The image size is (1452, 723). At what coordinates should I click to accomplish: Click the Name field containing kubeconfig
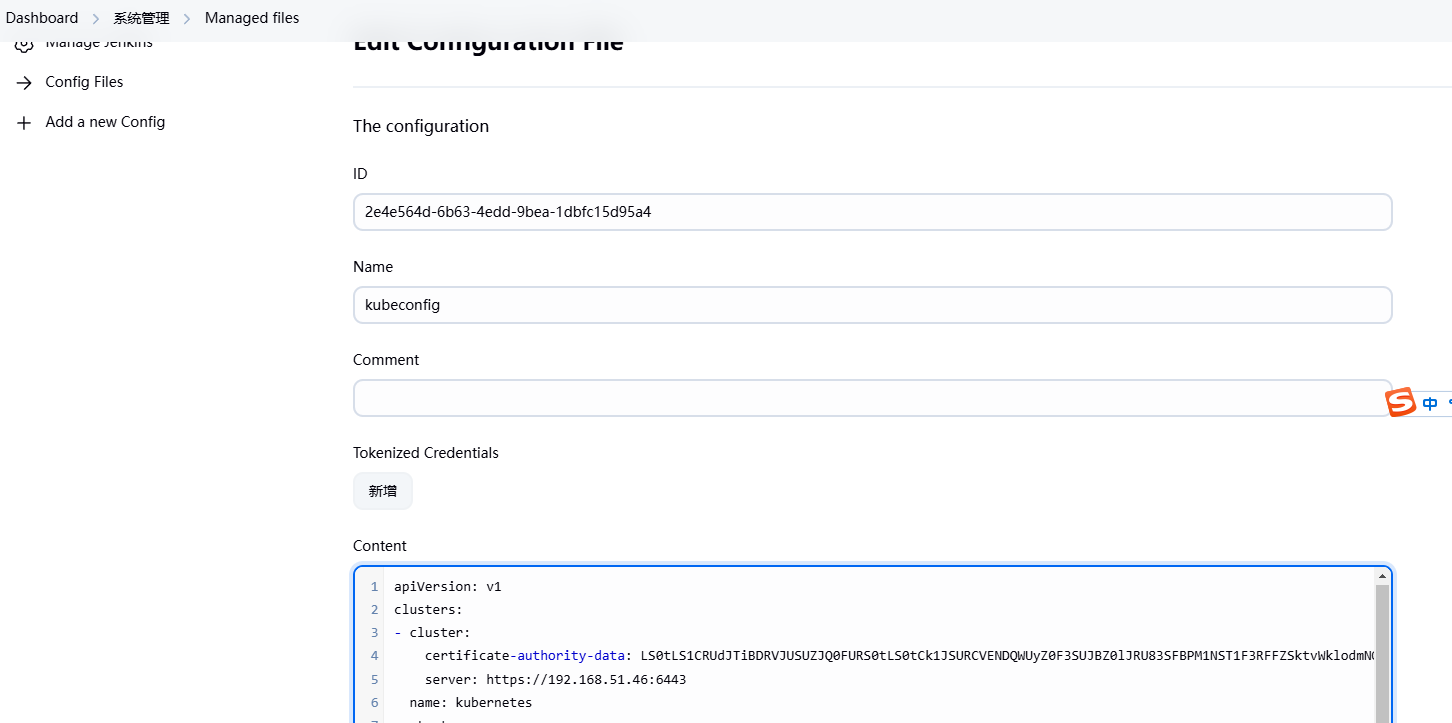coord(872,305)
